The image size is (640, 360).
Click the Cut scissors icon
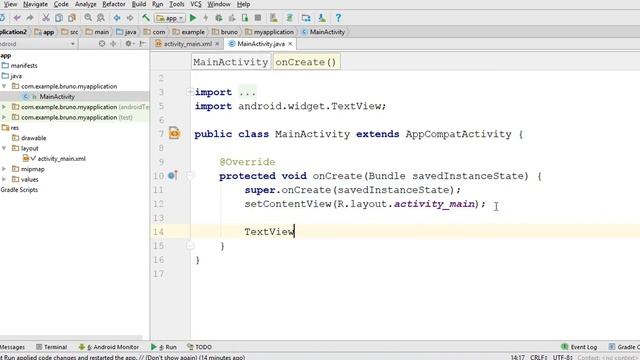tap(46, 18)
